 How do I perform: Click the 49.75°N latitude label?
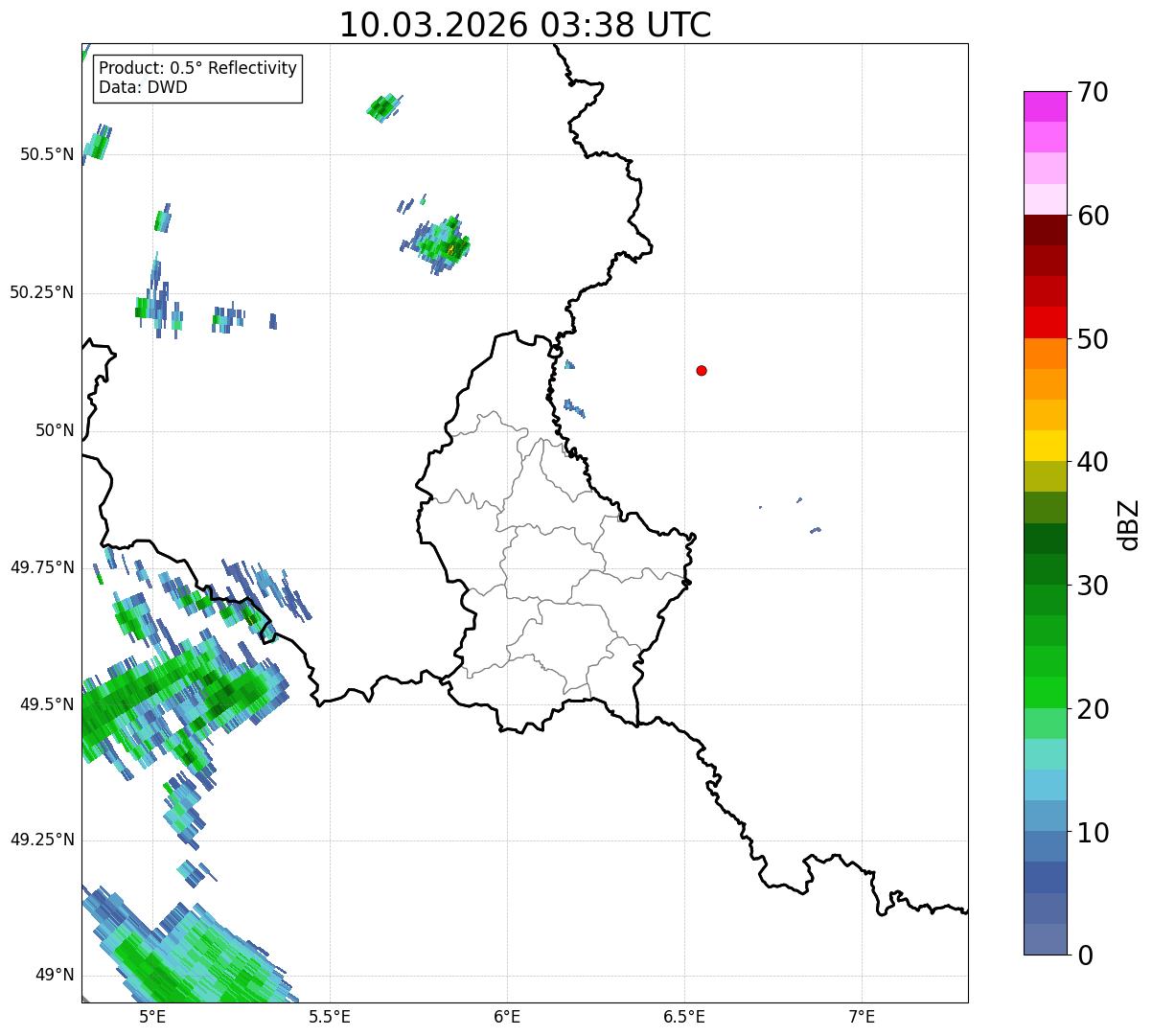click(x=42, y=567)
